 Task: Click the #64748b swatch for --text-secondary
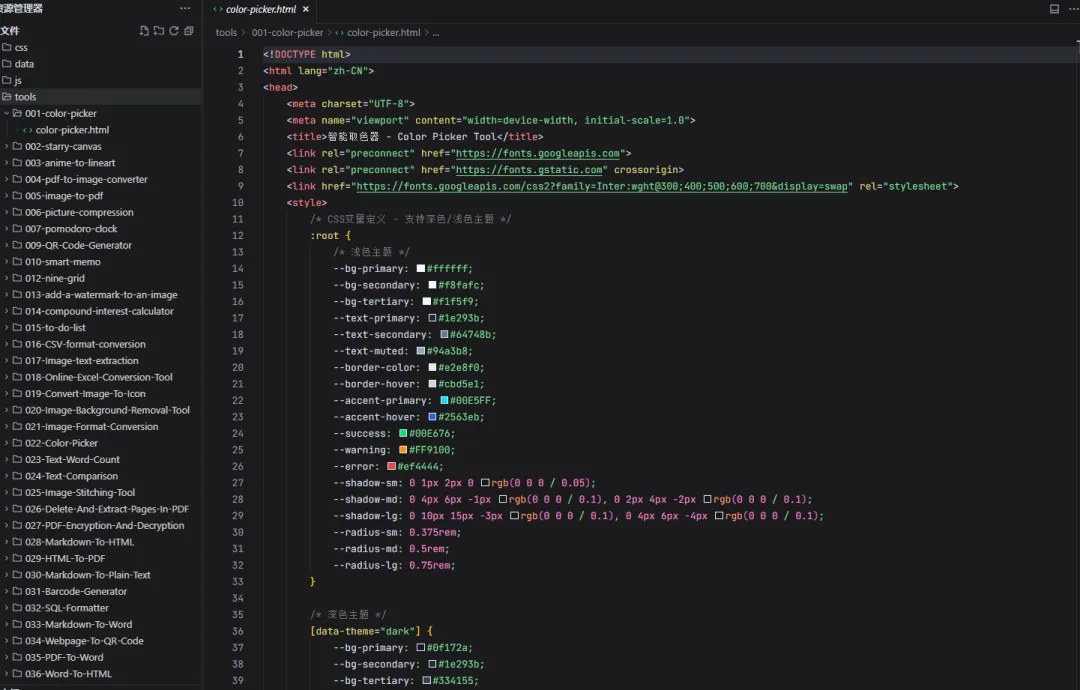click(x=444, y=335)
